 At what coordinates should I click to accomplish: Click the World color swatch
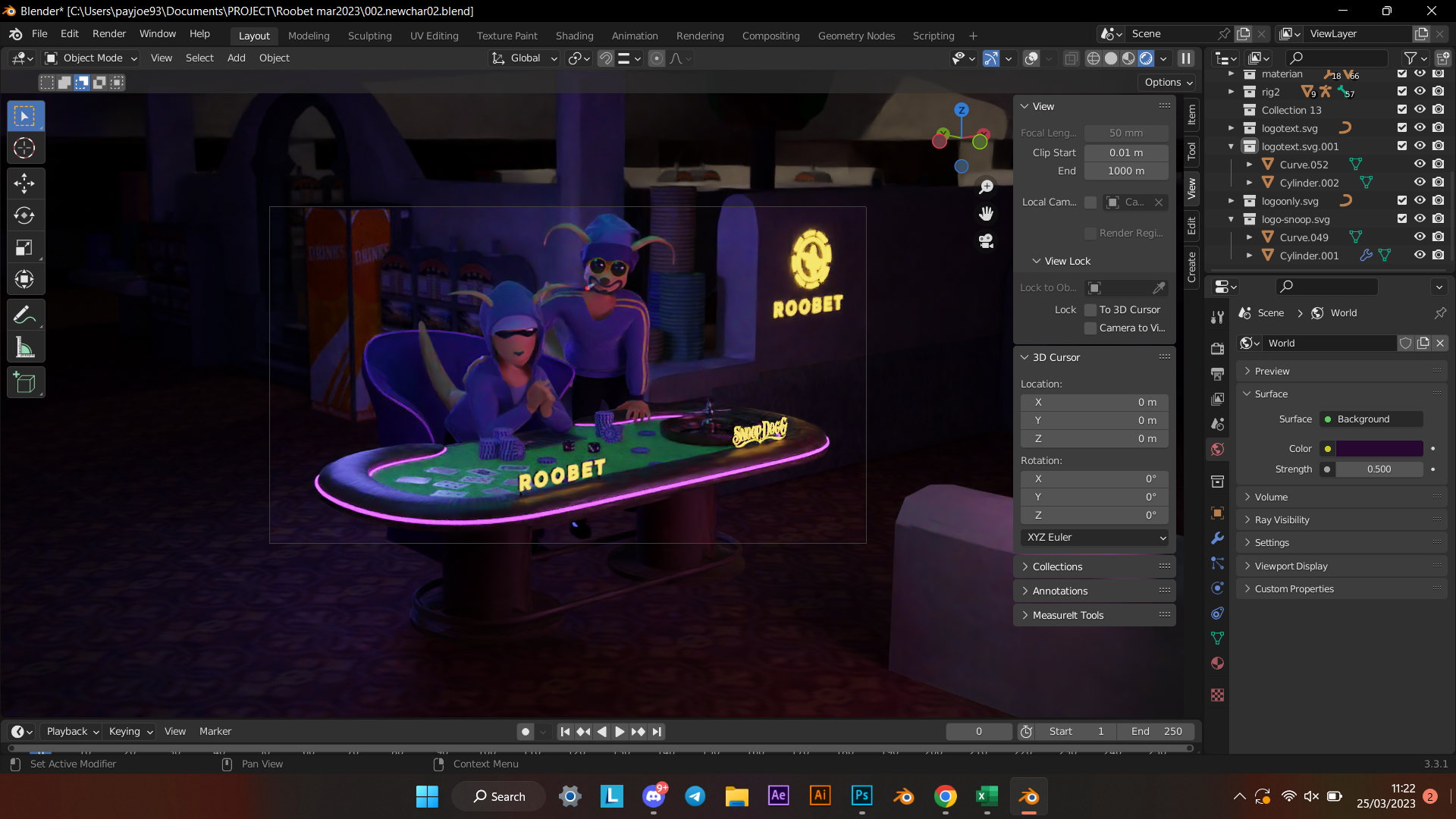click(1379, 449)
